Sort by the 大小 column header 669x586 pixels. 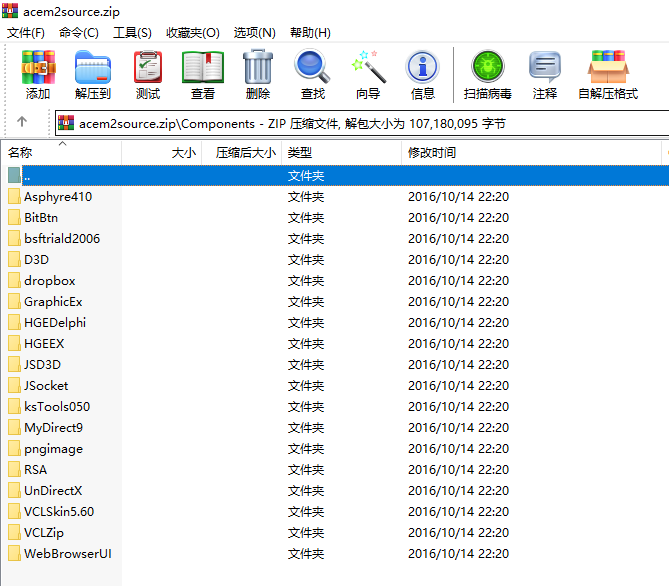pos(162,152)
